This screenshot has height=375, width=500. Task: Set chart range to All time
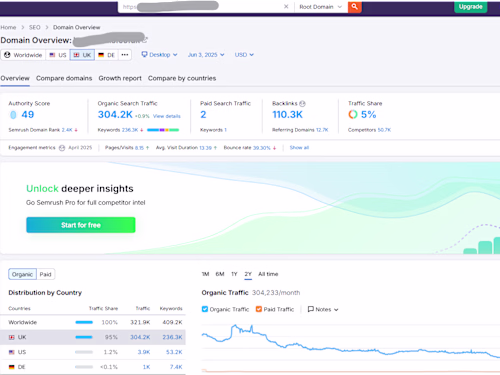[268, 274]
